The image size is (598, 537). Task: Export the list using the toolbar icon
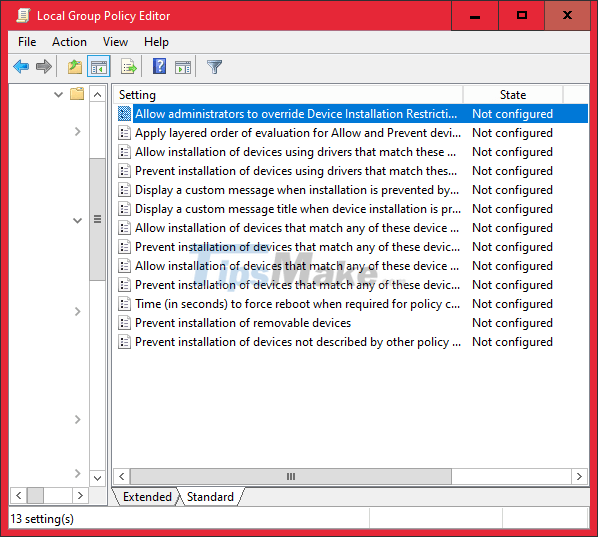(x=129, y=67)
